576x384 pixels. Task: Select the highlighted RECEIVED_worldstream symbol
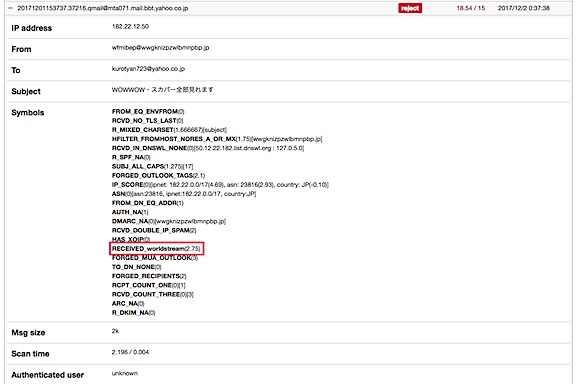click(x=156, y=249)
